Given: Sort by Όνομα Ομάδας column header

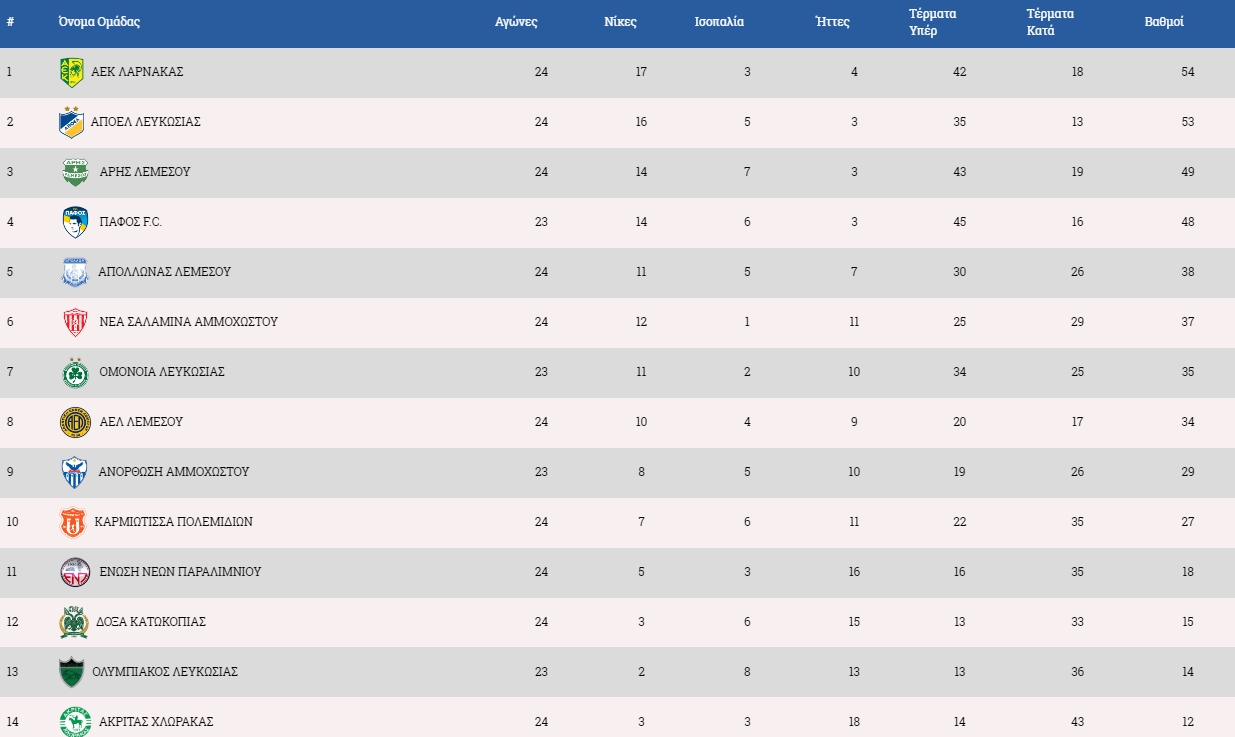Looking at the screenshot, I should pyautogui.click(x=99, y=21).
